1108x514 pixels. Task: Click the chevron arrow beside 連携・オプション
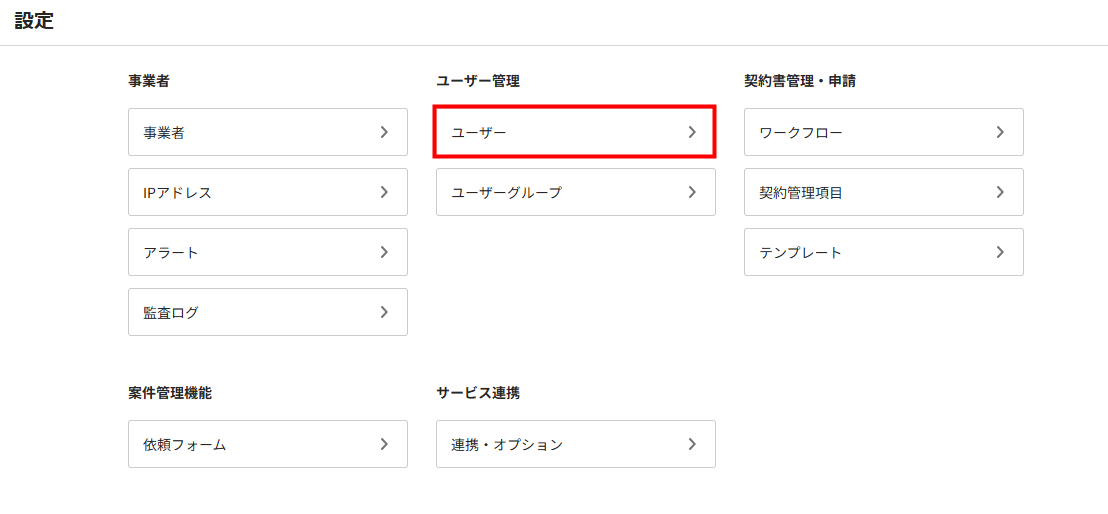coord(692,444)
